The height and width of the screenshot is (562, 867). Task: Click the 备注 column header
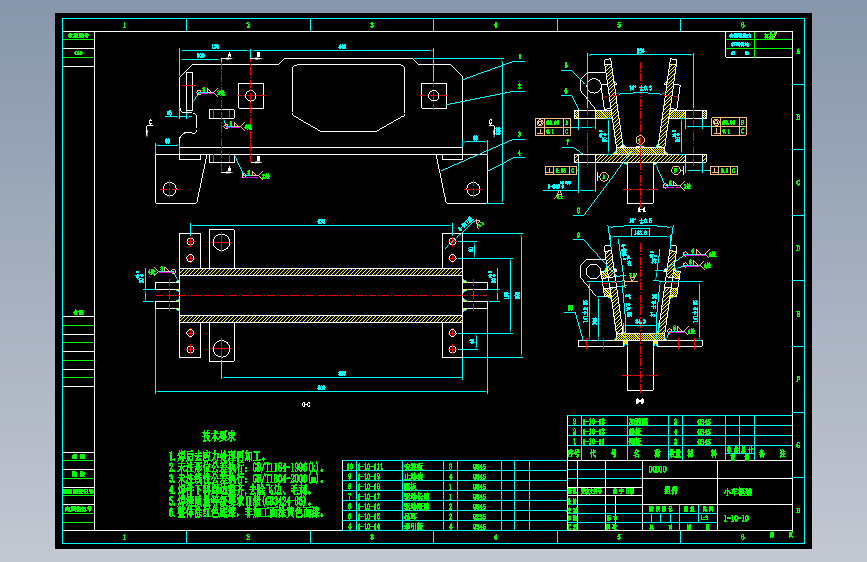pos(772,454)
